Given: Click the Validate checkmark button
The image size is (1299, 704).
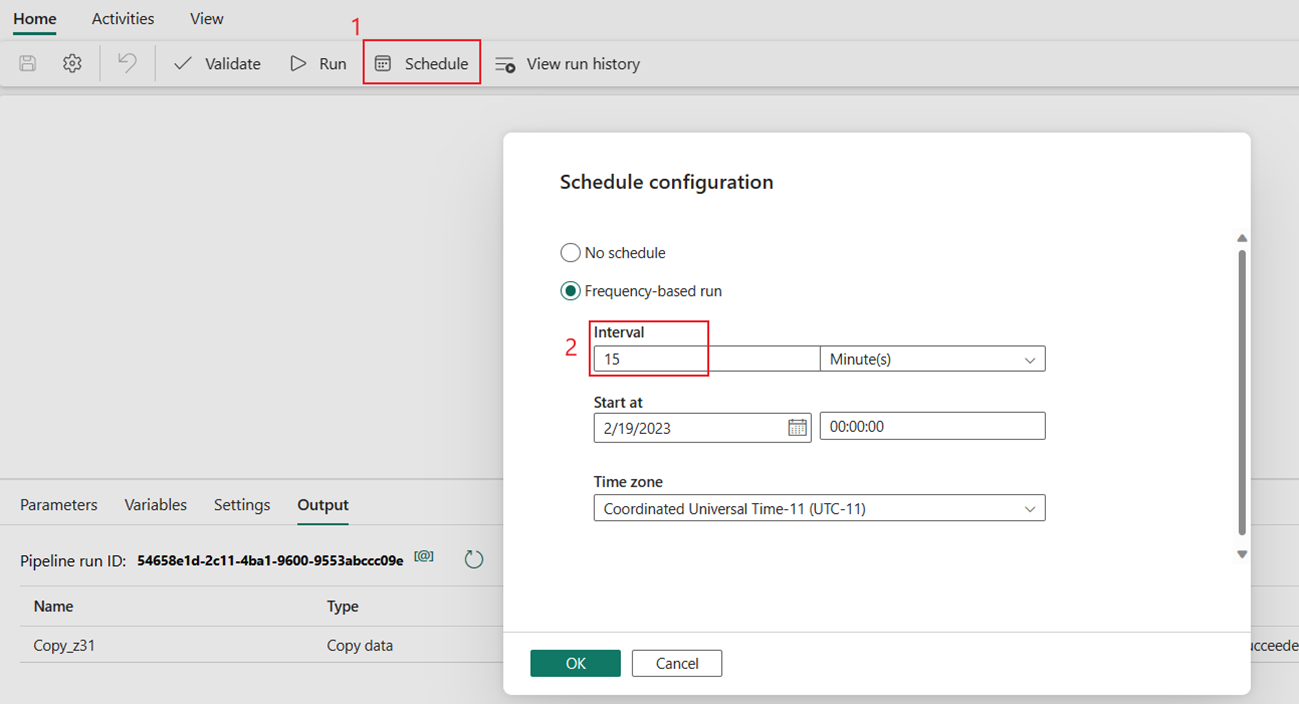Looking at the screenshot, I should 217,64.
